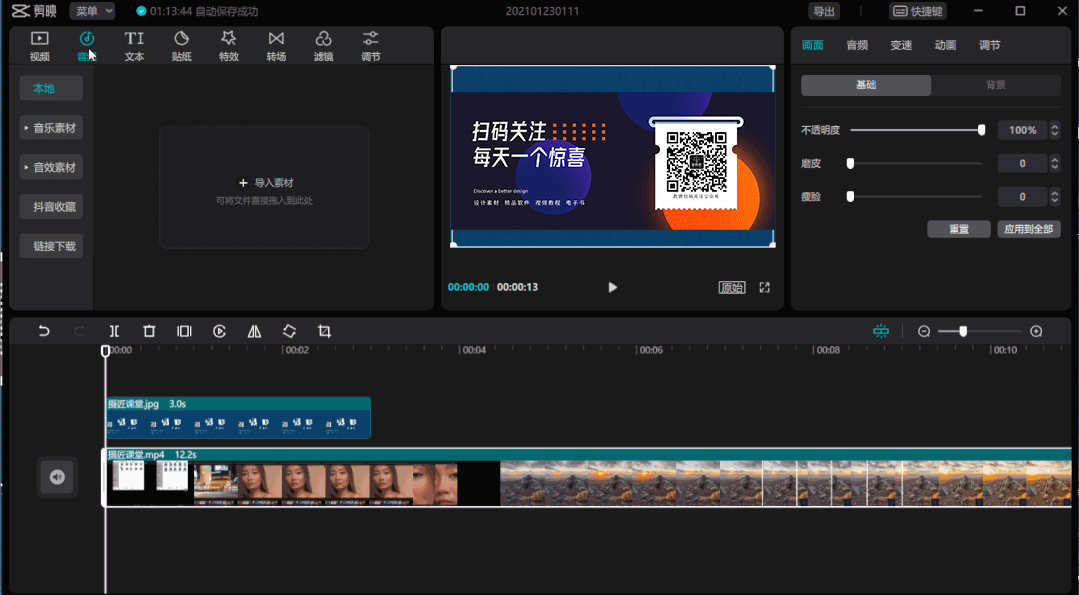The width and height of the screenshot is (1079, 595).
Task: Select the 基础 sub-tab
Action: (x=866, y=85)
